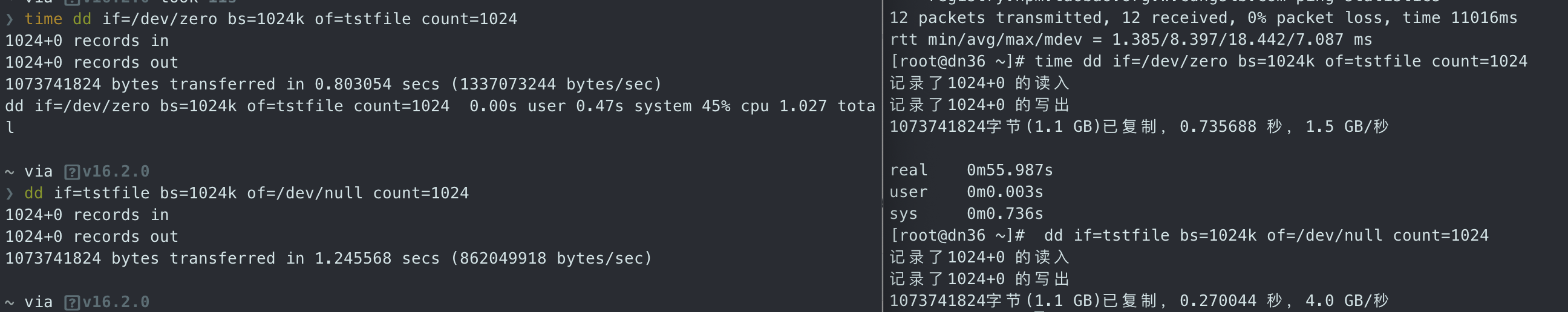Click the prompt chevron before "time dd"
Image resolution: width=1568 pixels, height=312 pixels.
coord(9,19)
